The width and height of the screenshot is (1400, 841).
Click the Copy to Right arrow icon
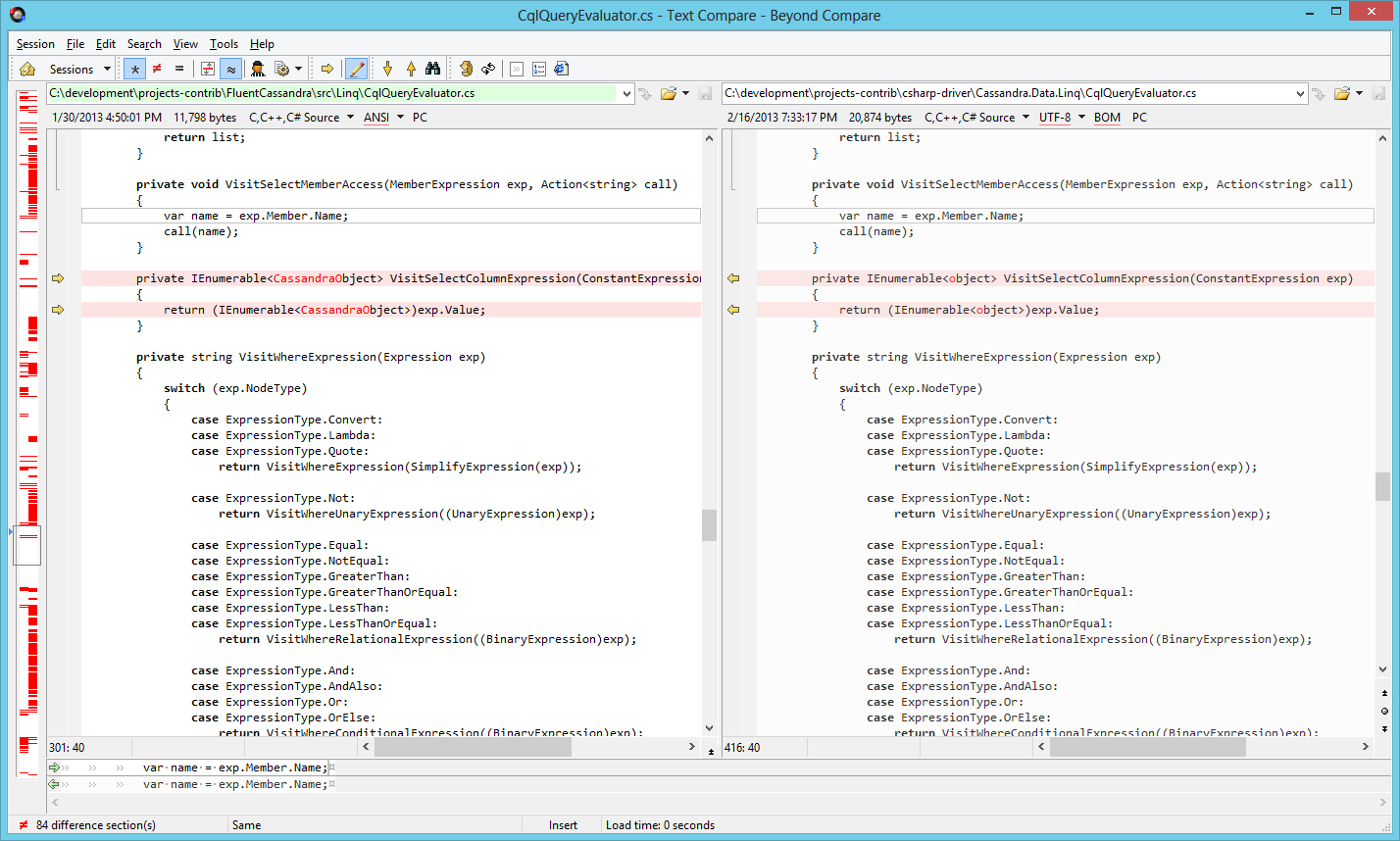click(327, 69)
